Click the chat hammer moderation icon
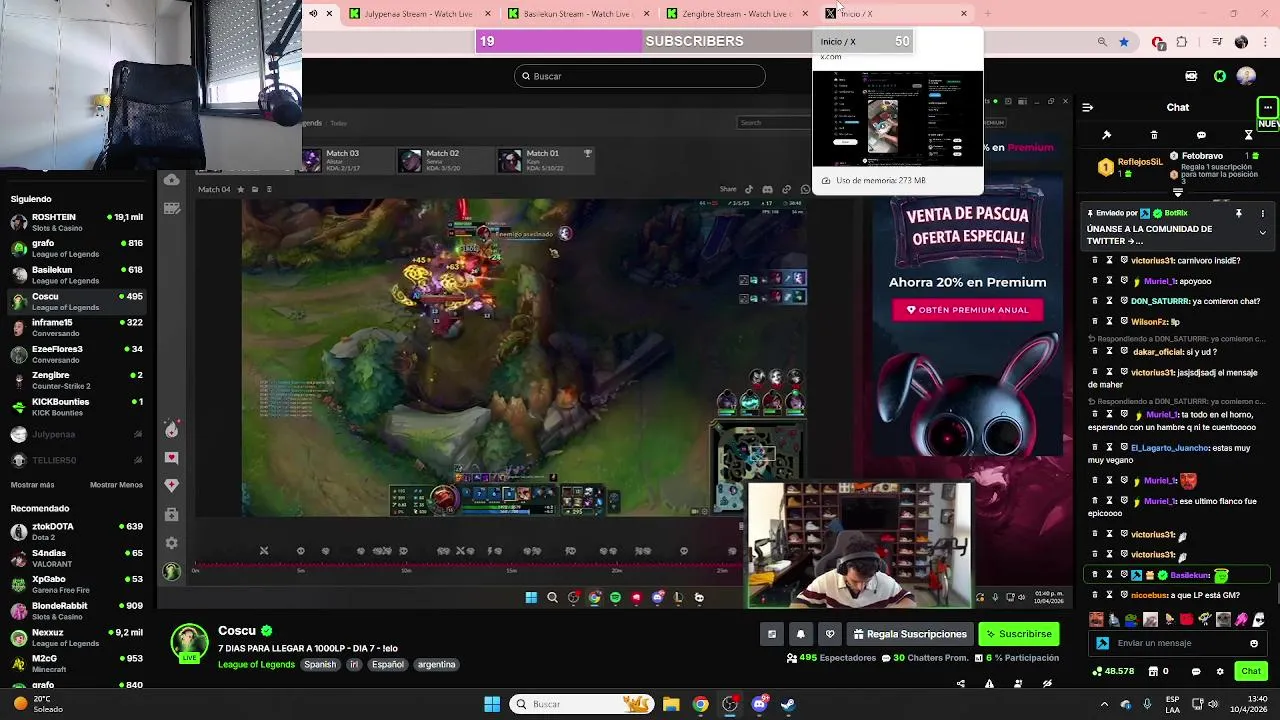This screenshot has width=1280, height=720. [x=1106, y=135]
